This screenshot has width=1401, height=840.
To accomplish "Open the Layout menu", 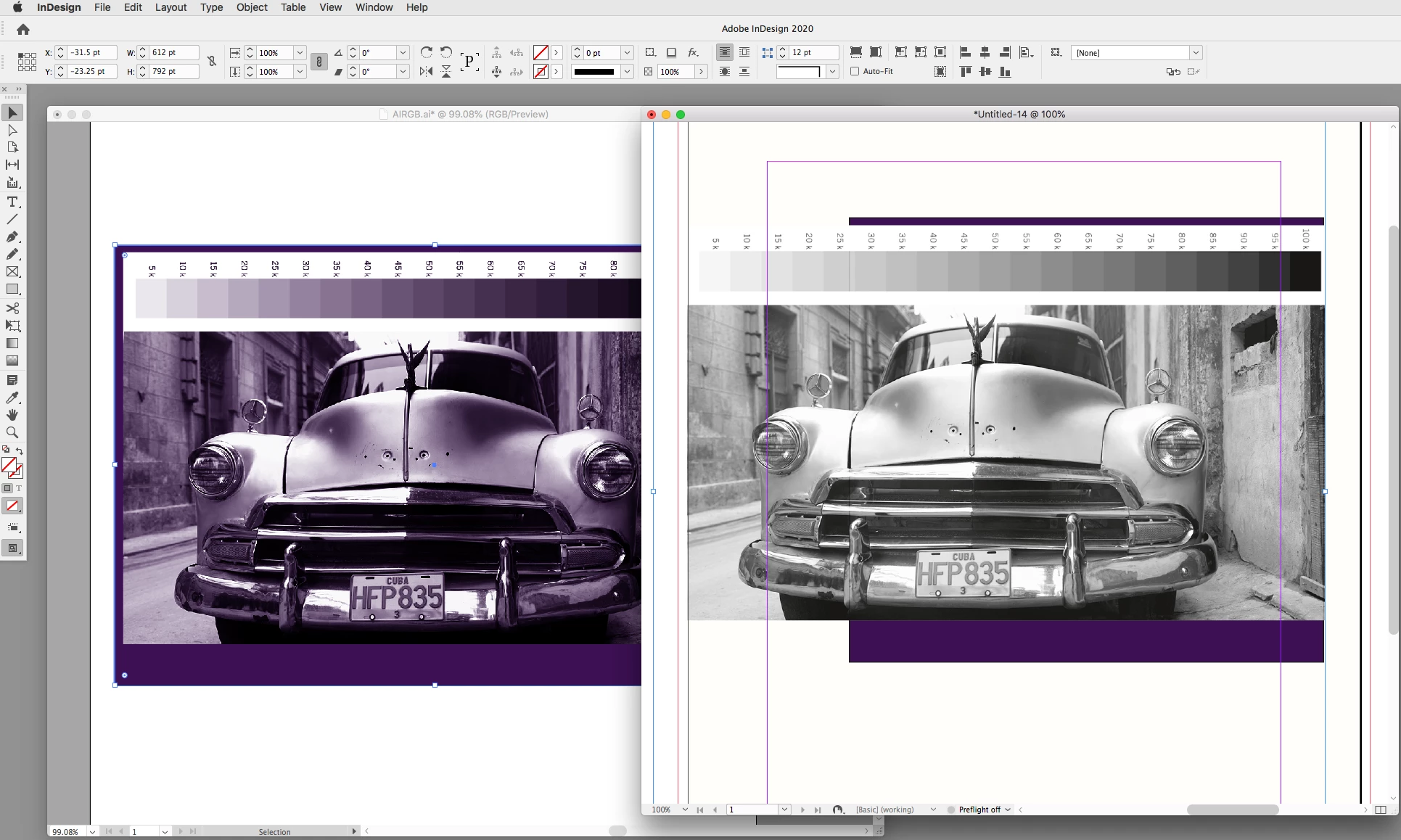I will (x=170, y=7).
